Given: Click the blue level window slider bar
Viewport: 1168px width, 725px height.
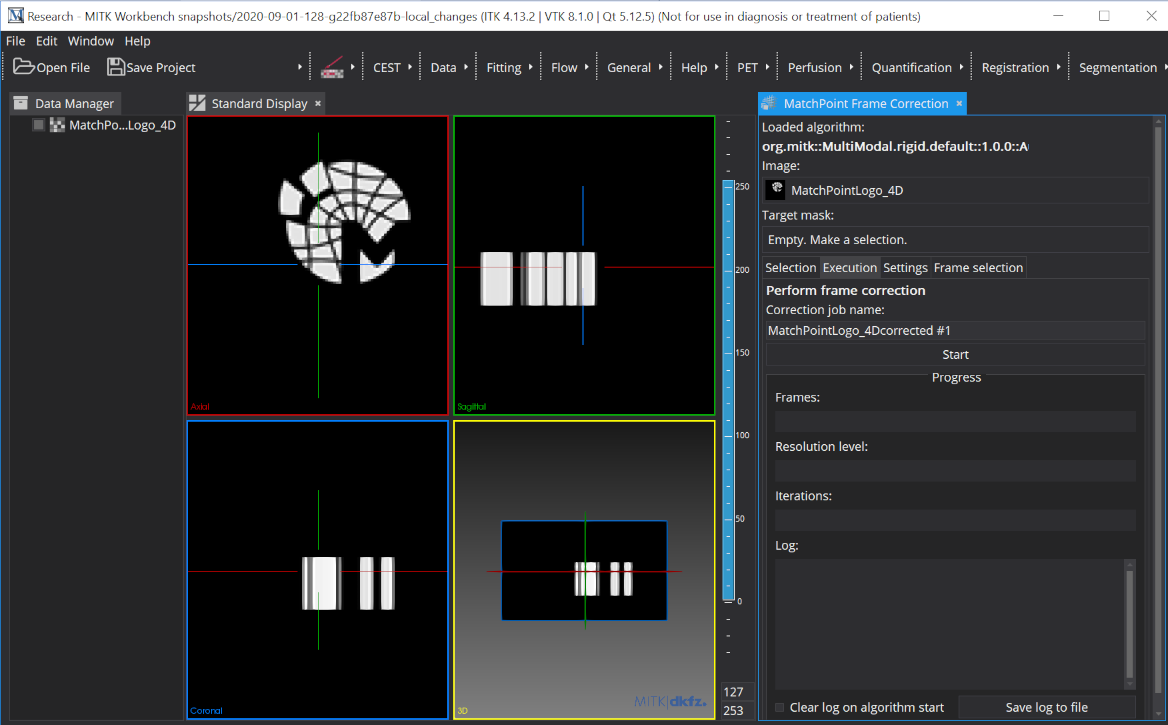Looking at the screenshot, I should pos(729,391).
